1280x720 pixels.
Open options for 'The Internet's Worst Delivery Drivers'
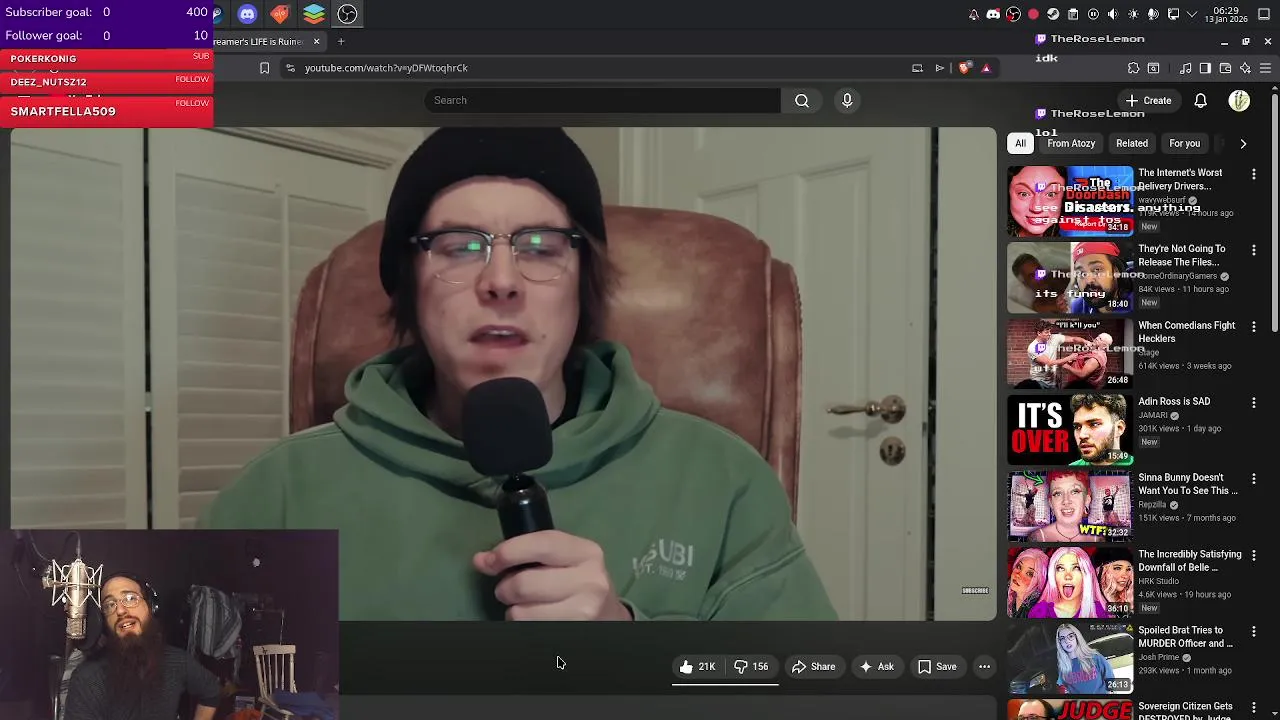tap(1253, 174)
